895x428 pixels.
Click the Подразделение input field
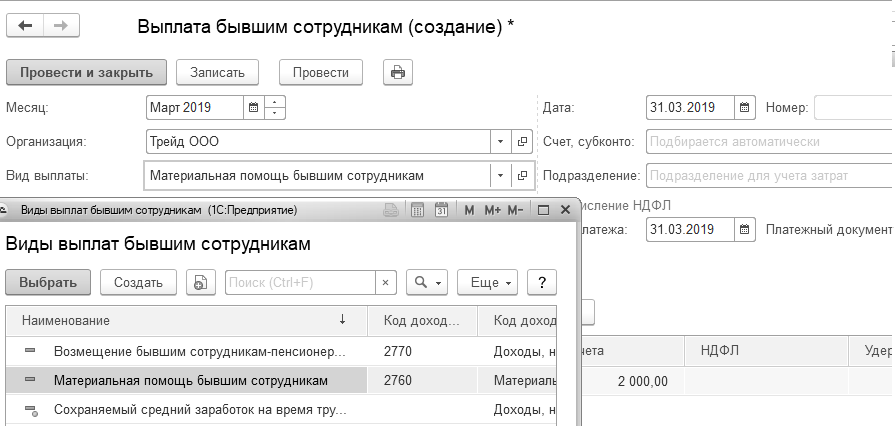[770, 176]
